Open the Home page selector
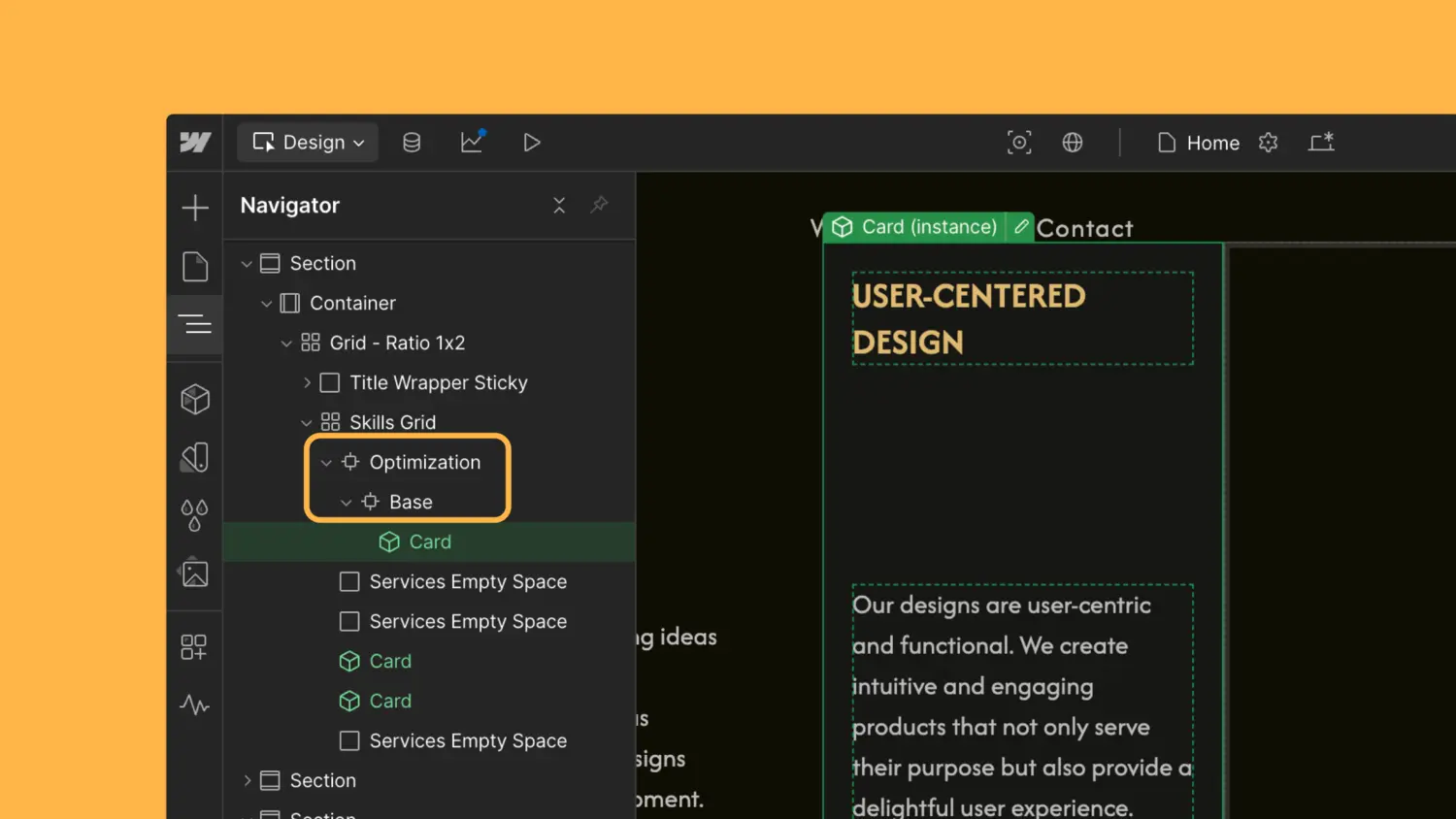 1199,143
